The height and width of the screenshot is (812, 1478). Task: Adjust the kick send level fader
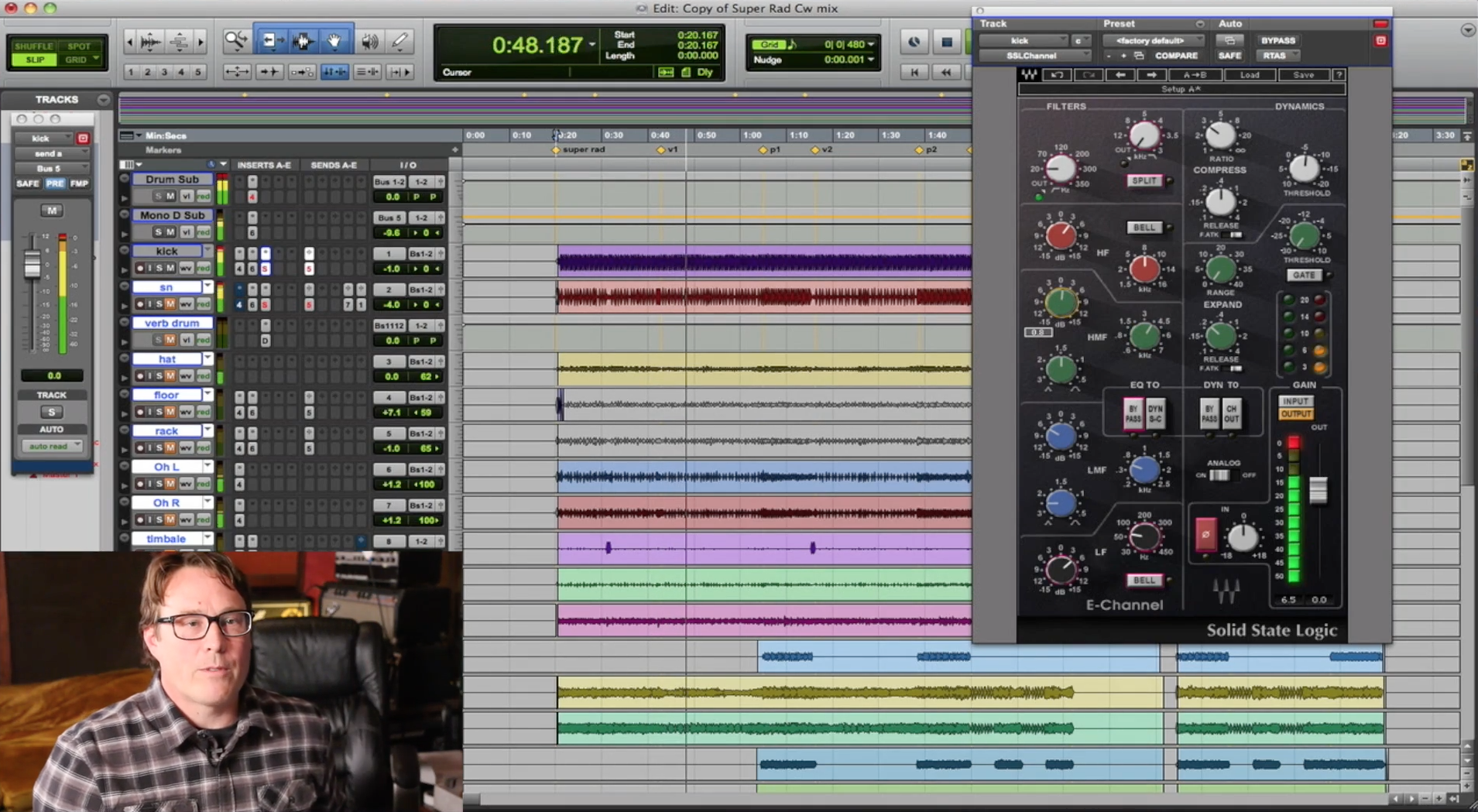(x=32, y=264)
